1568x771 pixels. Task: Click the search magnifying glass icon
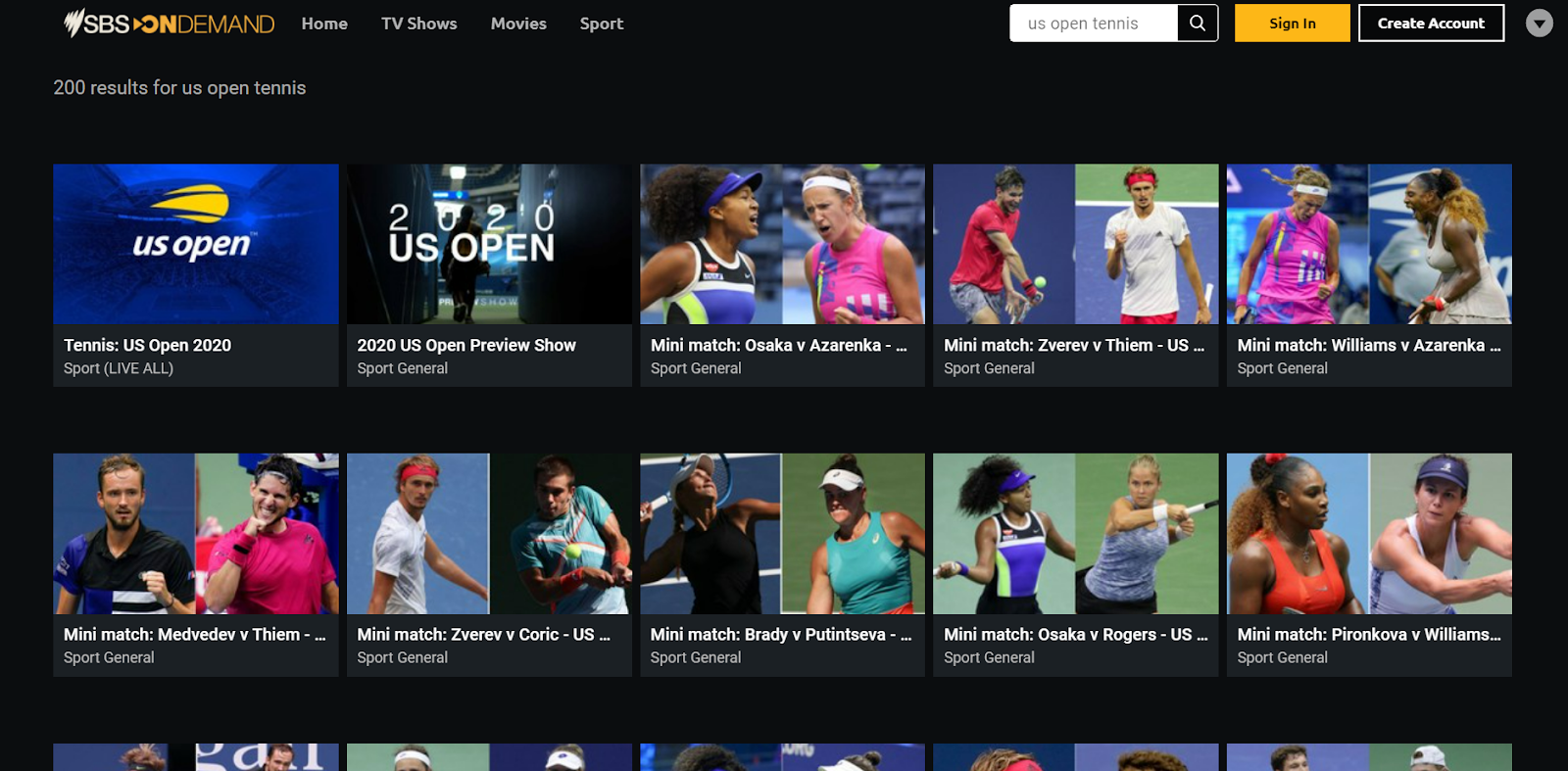tap(1197, 24)
